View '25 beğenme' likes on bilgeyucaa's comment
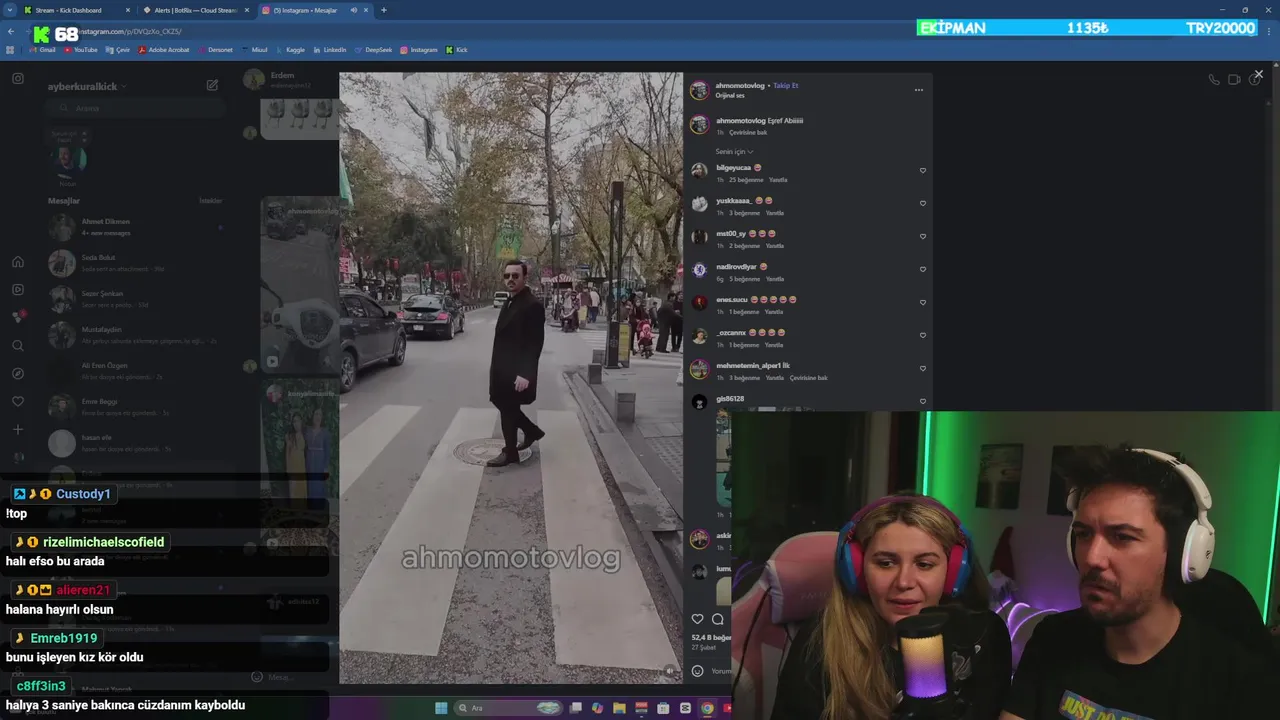Image resolution: width=1280 pixels, height=720 pixels. (x=746, y=180)
